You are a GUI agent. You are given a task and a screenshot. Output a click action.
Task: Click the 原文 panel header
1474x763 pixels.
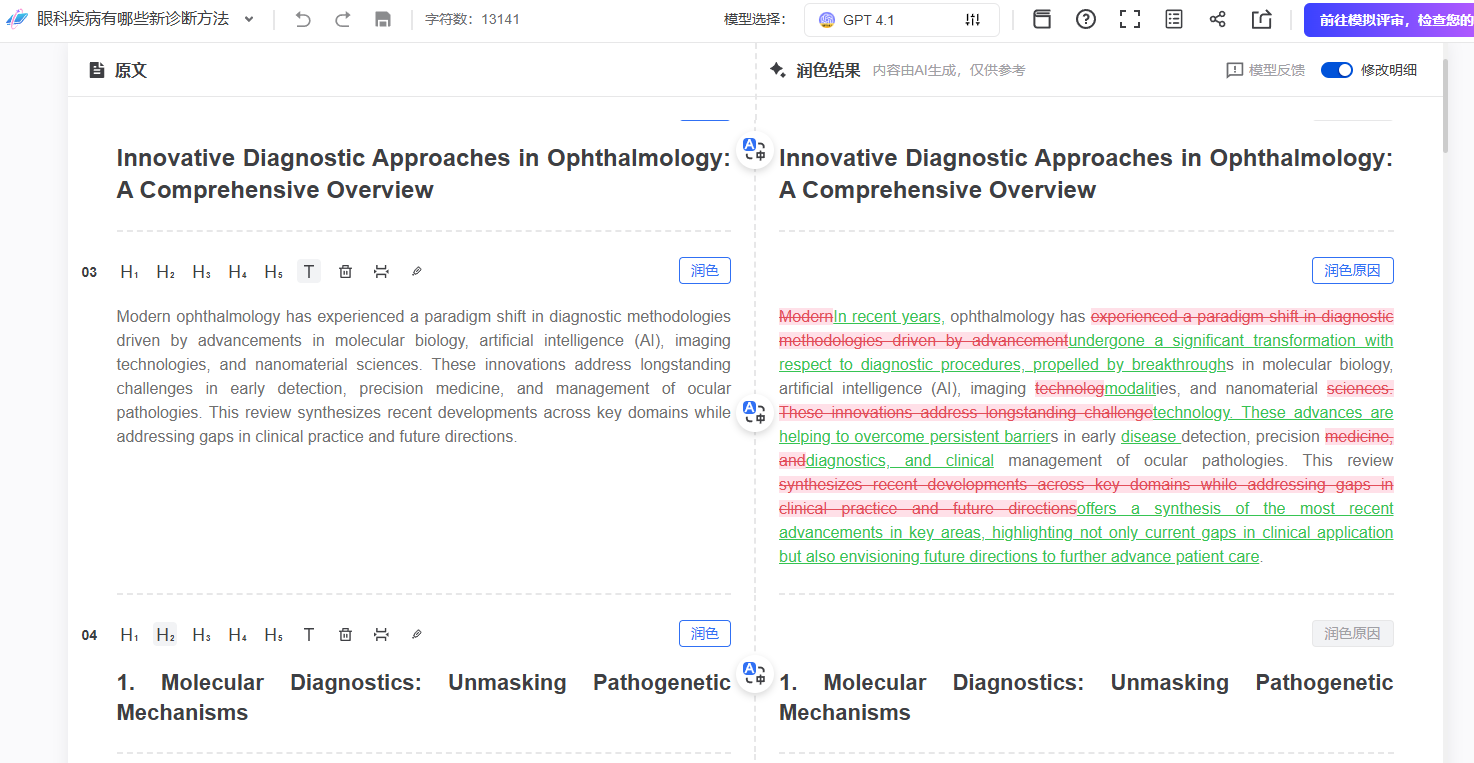pos(118,70)
